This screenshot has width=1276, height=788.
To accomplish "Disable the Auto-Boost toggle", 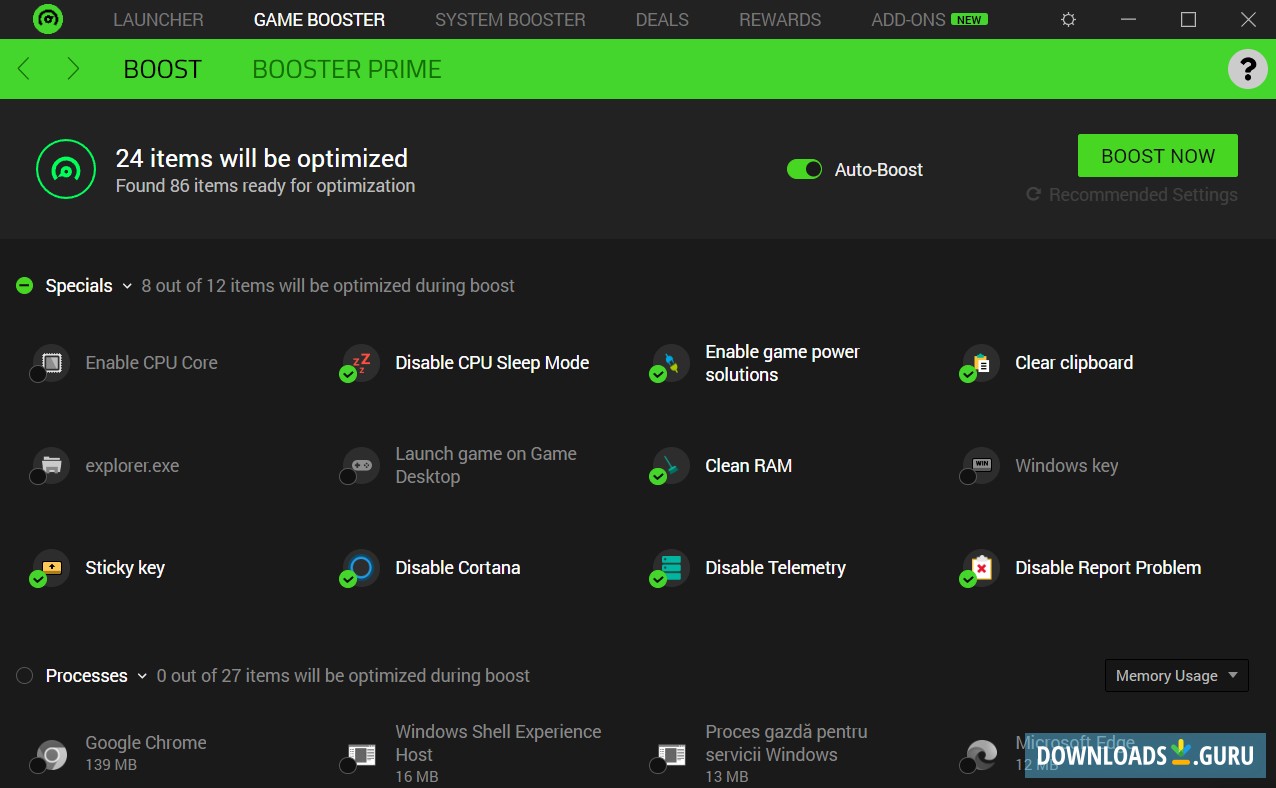I will (x=804, y=169).
